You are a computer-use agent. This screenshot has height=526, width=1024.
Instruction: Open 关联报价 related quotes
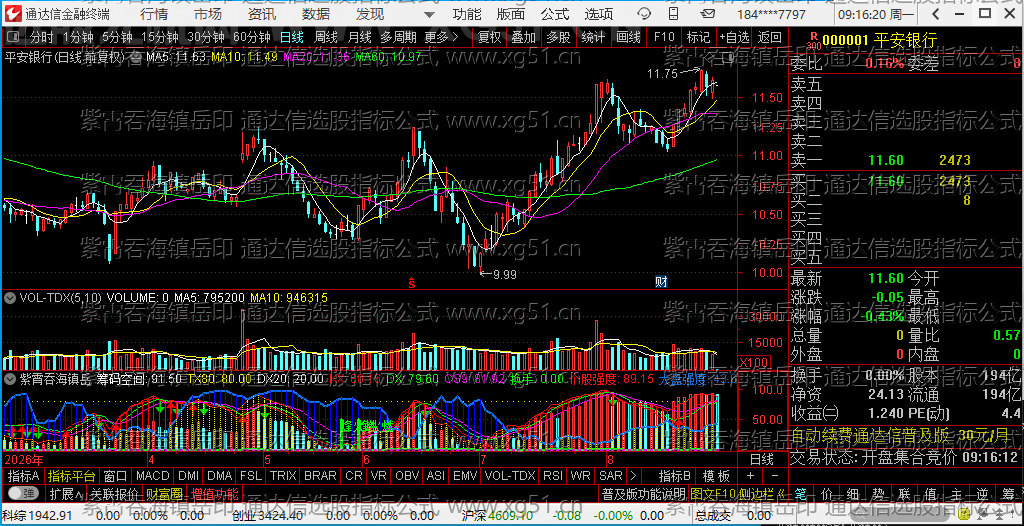[114, 493]
